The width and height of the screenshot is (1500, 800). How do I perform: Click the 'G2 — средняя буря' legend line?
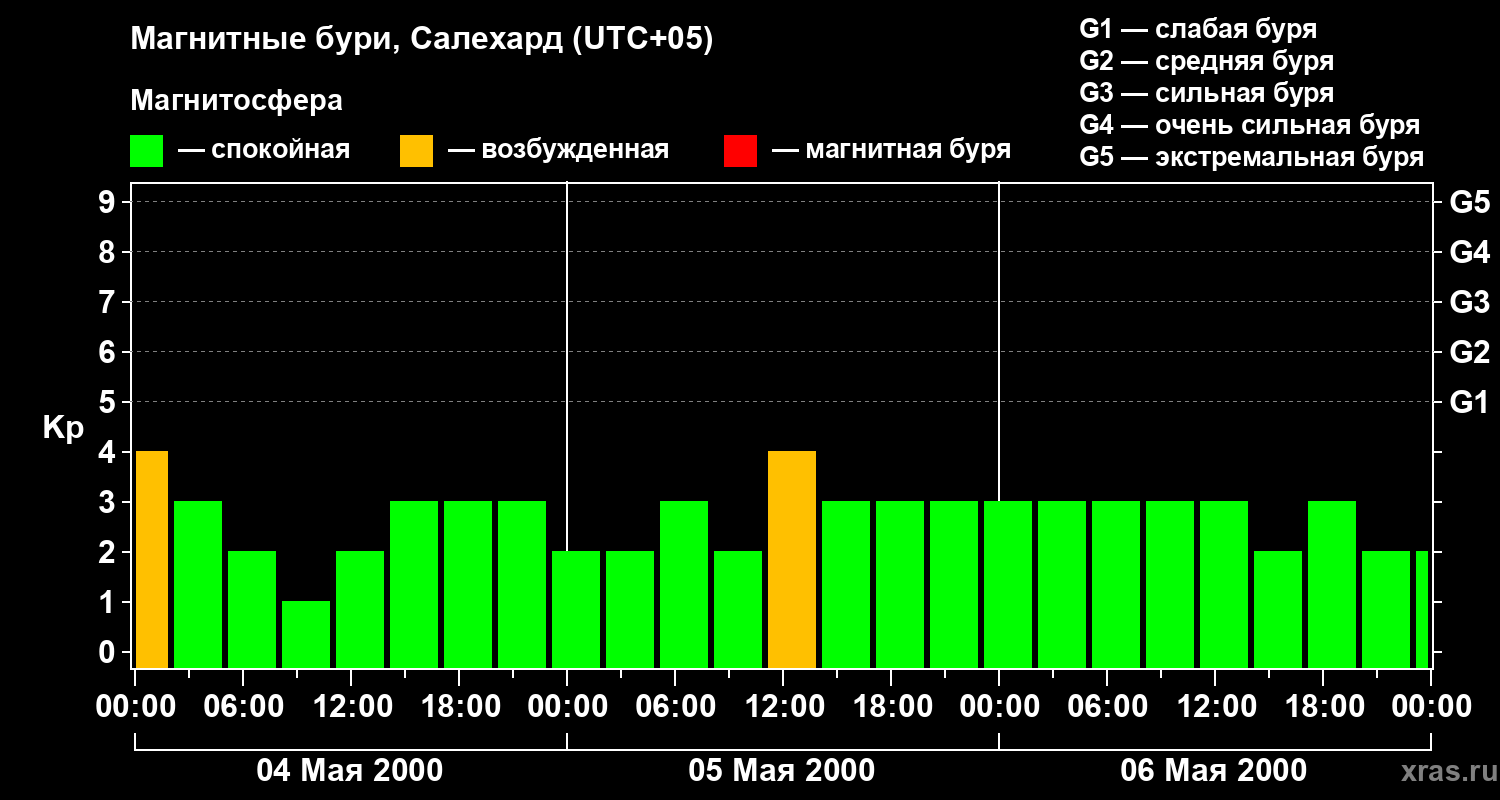pos(1207,61)
